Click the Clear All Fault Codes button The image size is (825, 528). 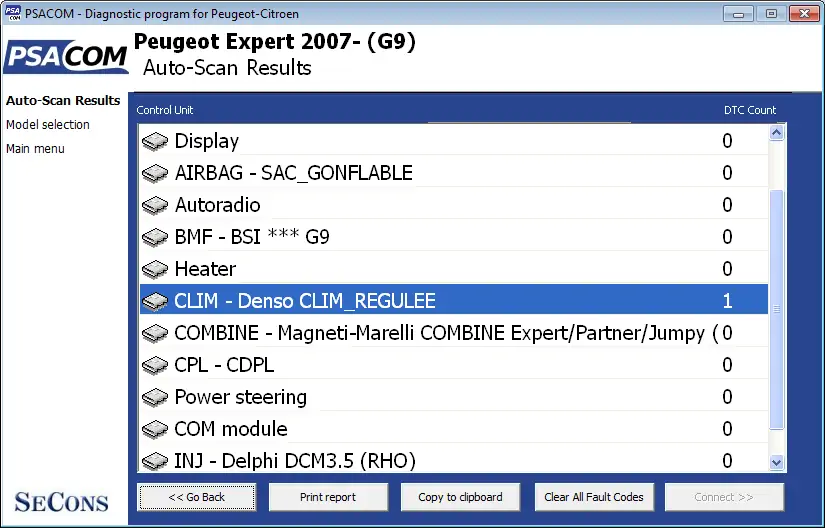coord(594,497)
